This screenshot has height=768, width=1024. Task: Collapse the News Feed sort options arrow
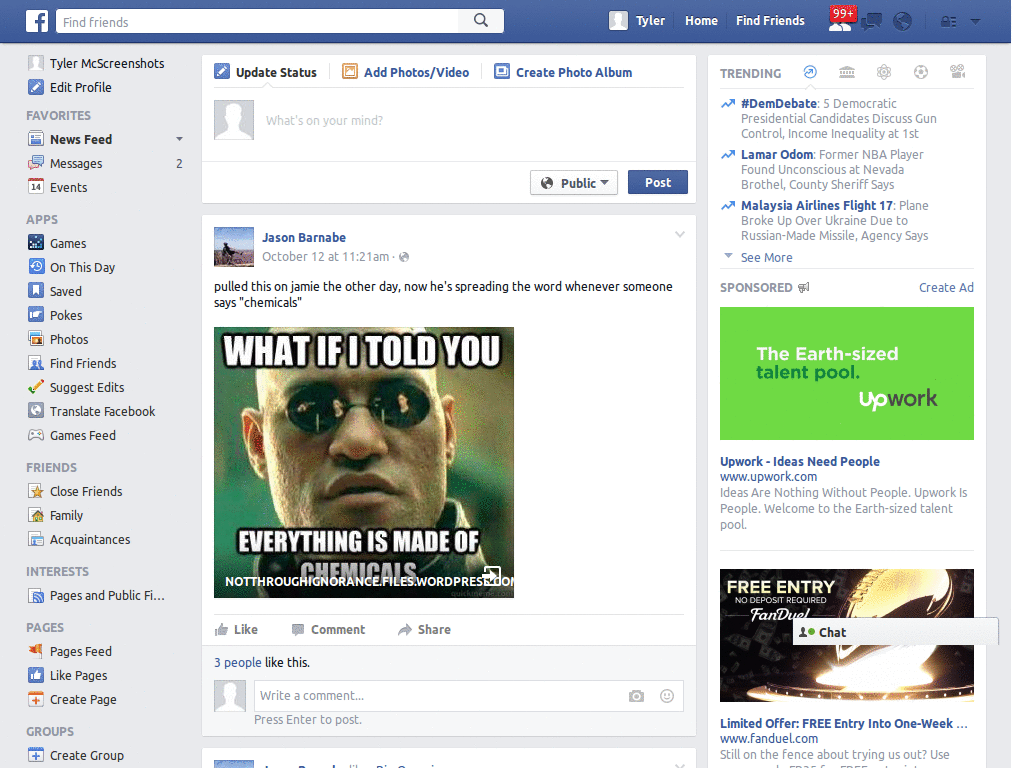pos(179,139)
